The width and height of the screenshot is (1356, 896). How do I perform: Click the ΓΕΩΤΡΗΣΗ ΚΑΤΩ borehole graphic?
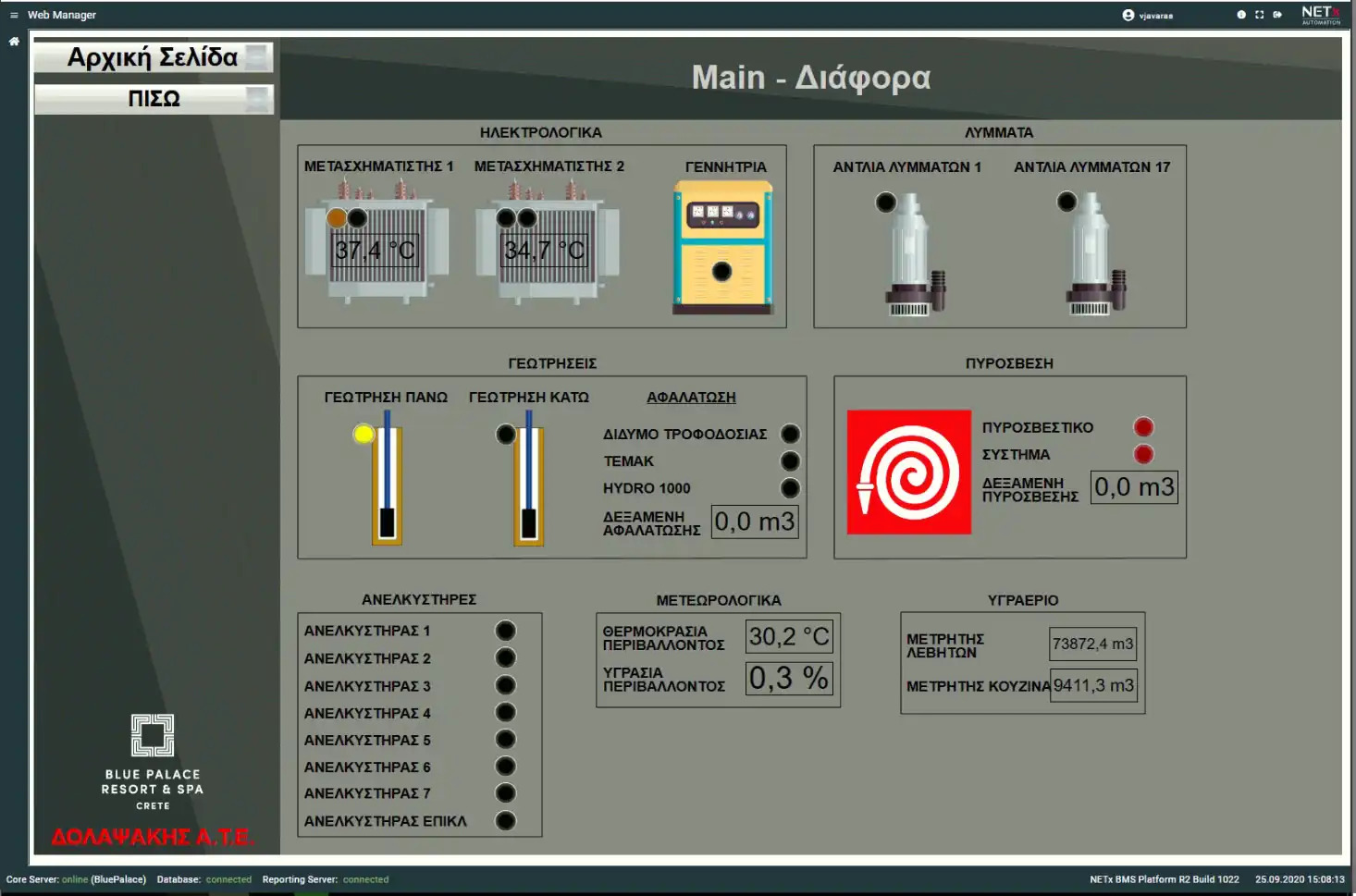coord(528,485)
